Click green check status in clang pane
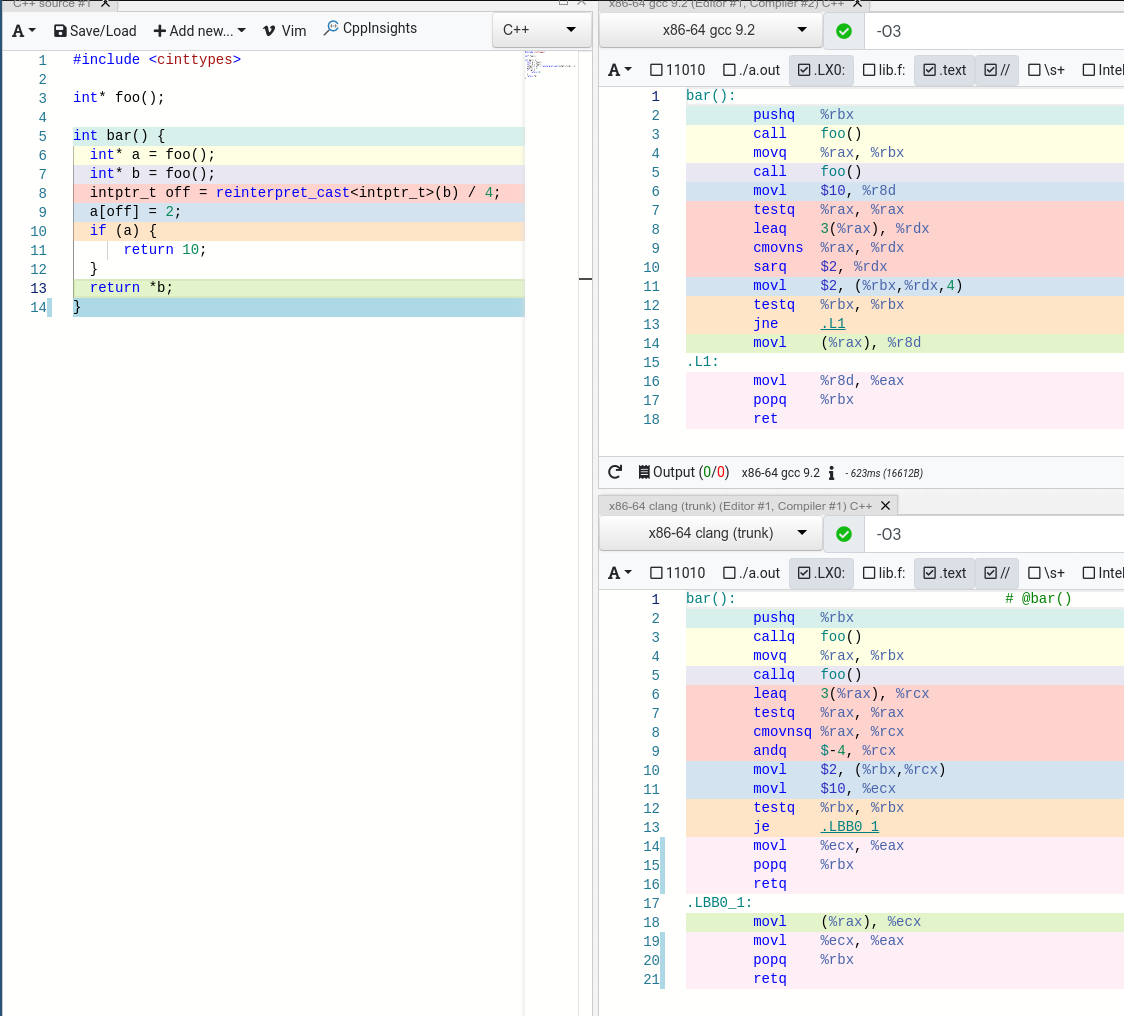1124x1016 pixels. pos(843,534)
